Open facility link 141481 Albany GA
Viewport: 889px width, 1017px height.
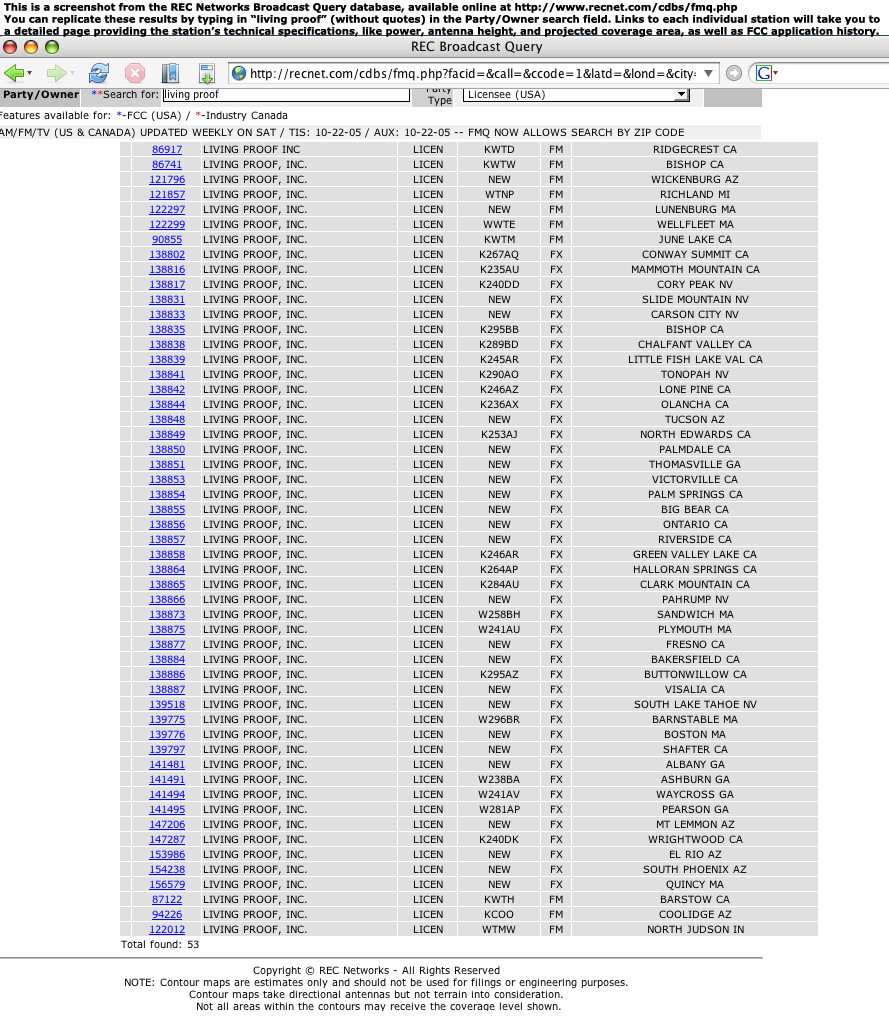[167, 765]
